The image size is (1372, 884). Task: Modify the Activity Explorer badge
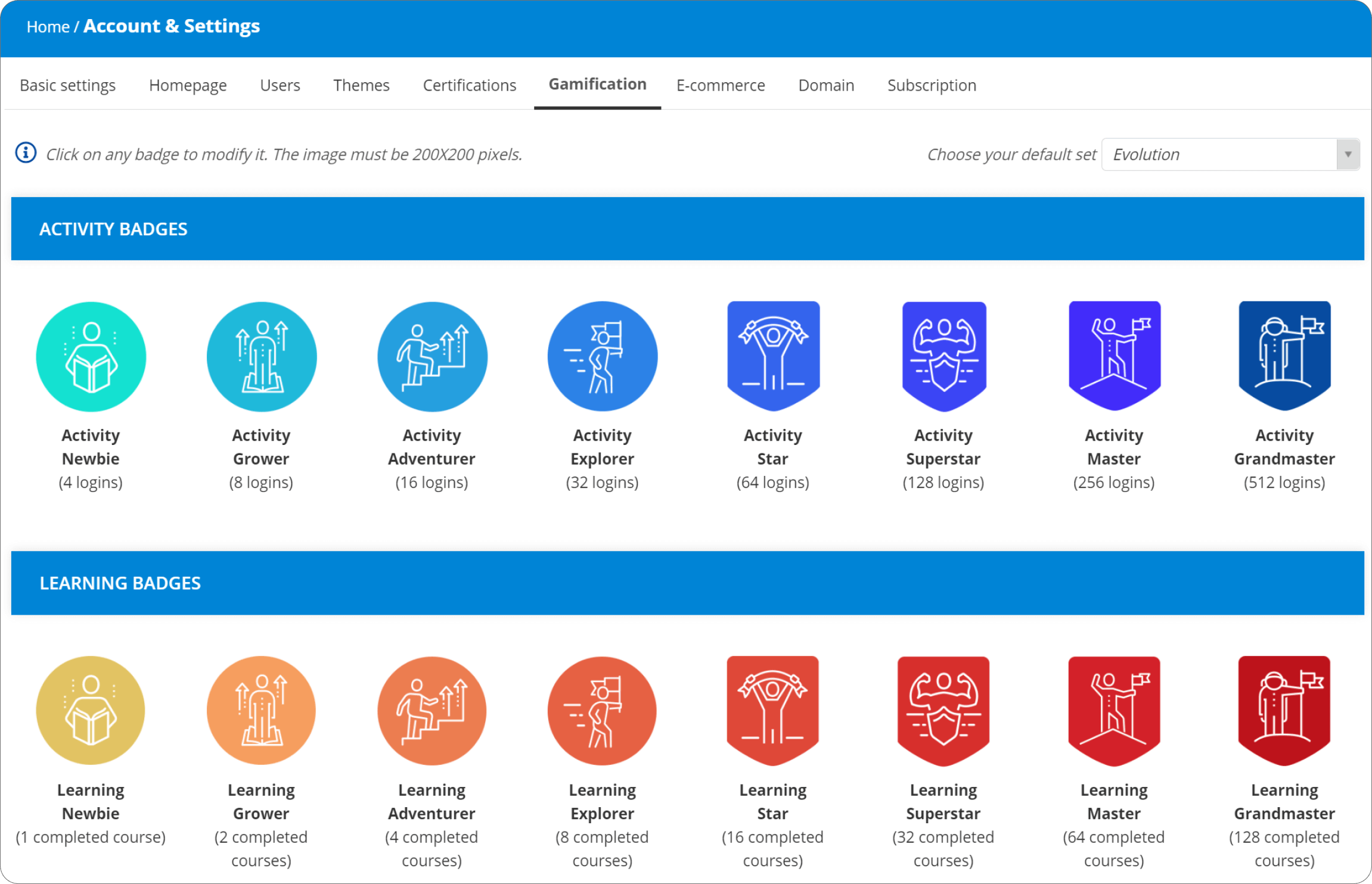coord(602,356)
